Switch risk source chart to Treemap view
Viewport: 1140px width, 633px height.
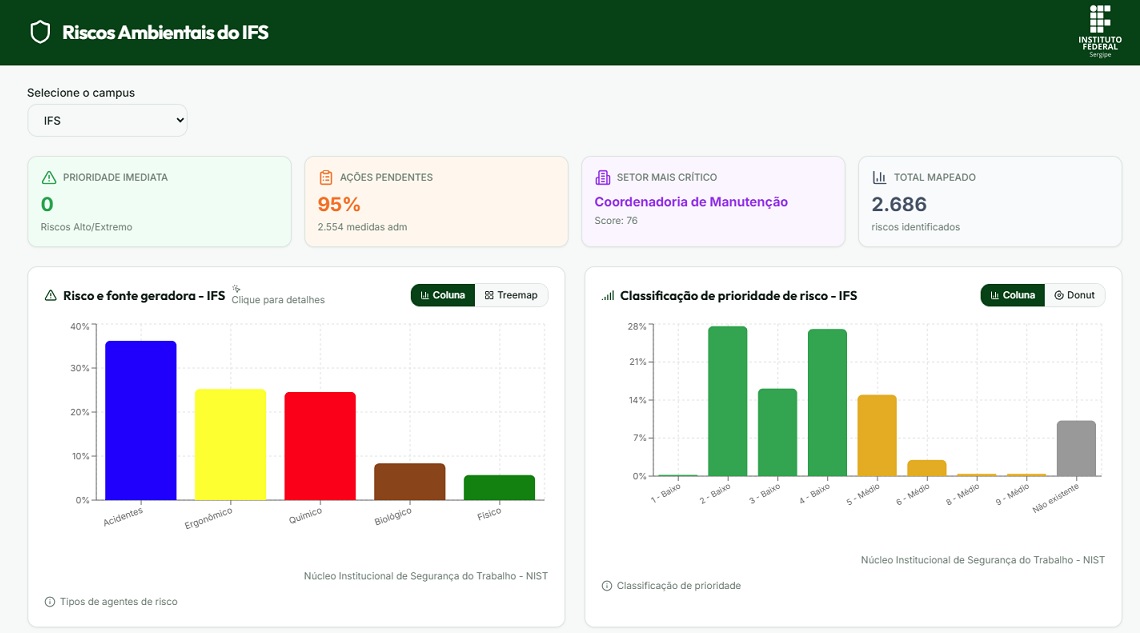(x=511, y=295)
